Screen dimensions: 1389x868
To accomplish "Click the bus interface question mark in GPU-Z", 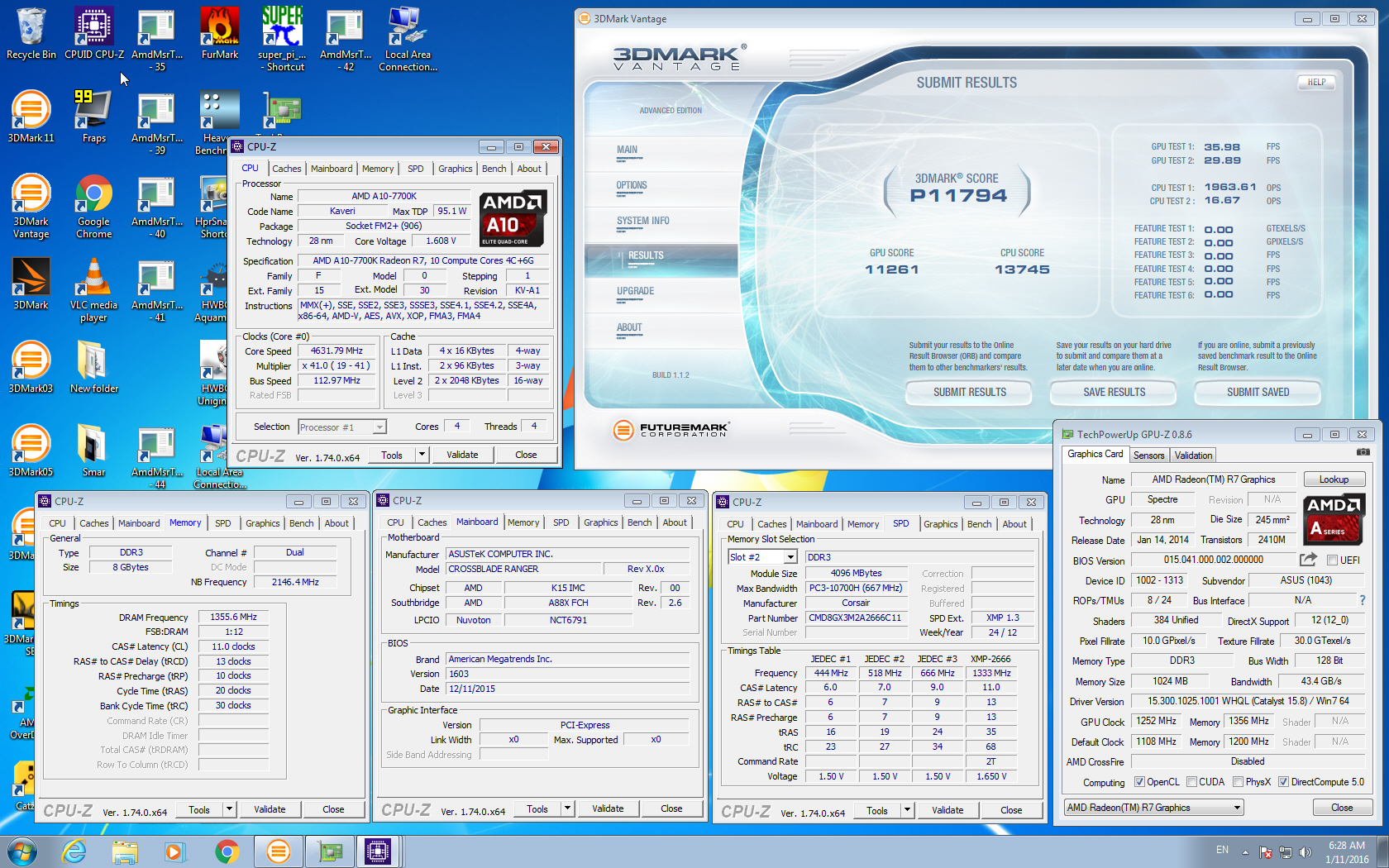I will coord(1363,600).
